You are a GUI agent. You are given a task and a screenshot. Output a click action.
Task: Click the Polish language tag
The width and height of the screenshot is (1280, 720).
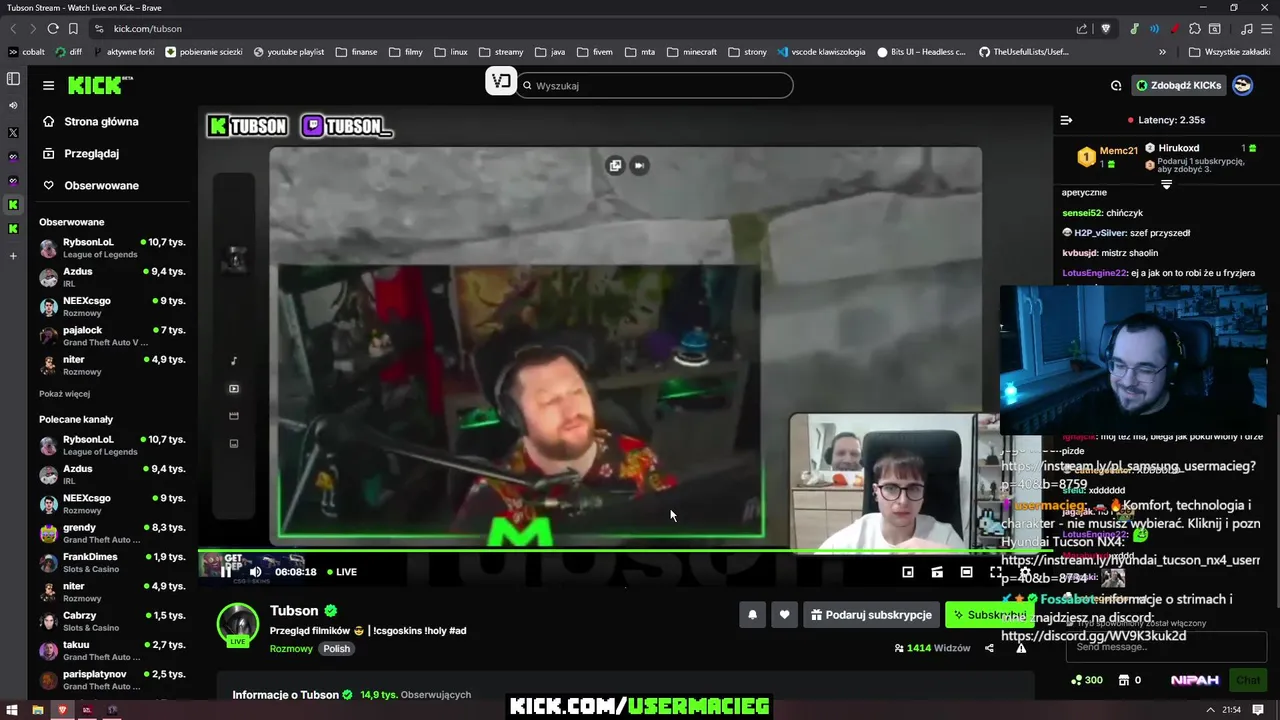coord(337,649)
